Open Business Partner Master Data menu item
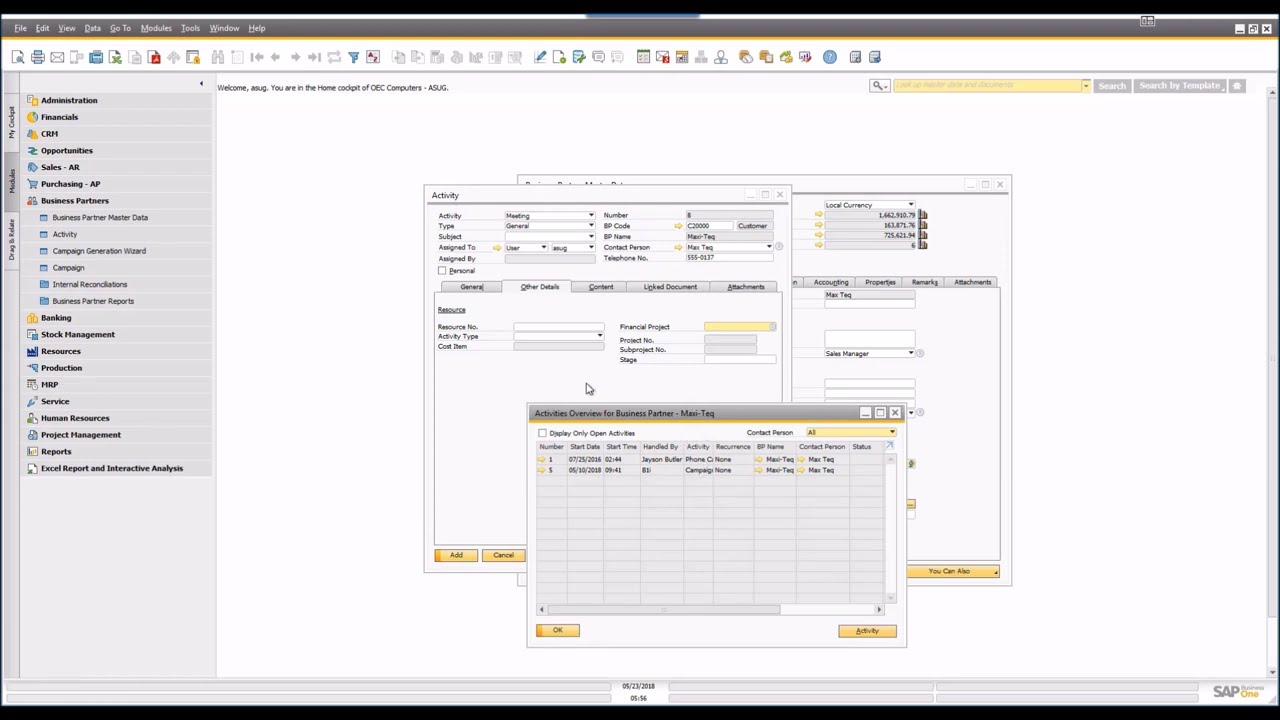Screen dimensions: 1280x720 [100, 217]
